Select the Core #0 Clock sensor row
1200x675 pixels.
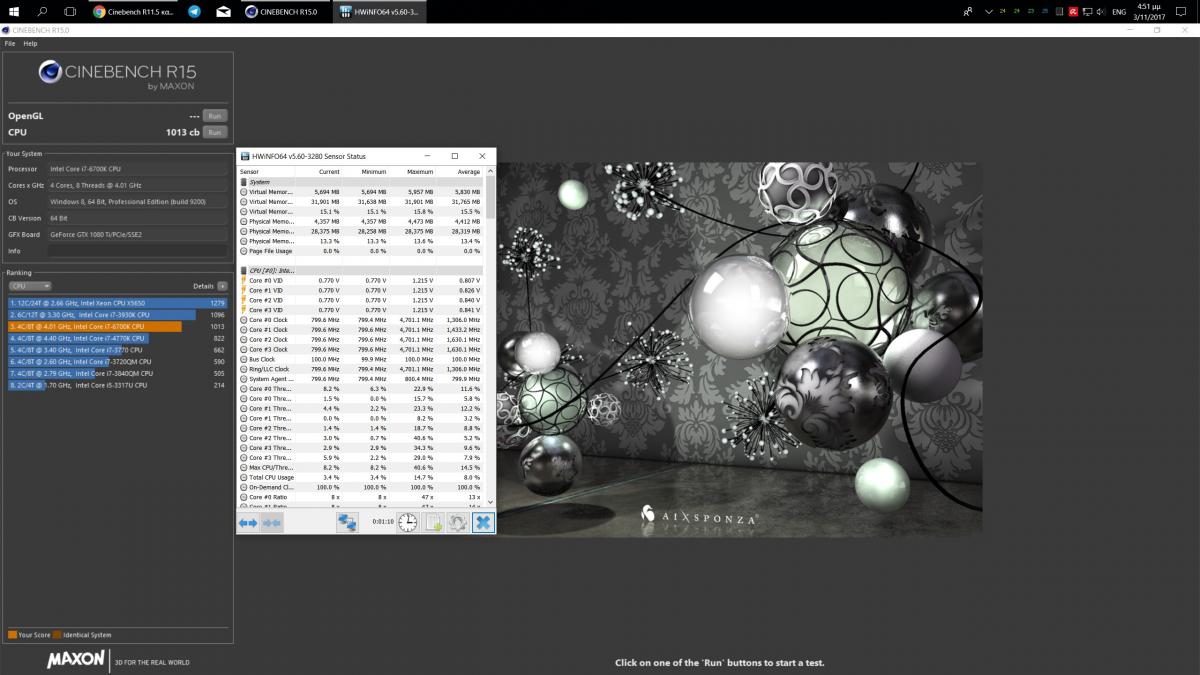coord(361,320)
